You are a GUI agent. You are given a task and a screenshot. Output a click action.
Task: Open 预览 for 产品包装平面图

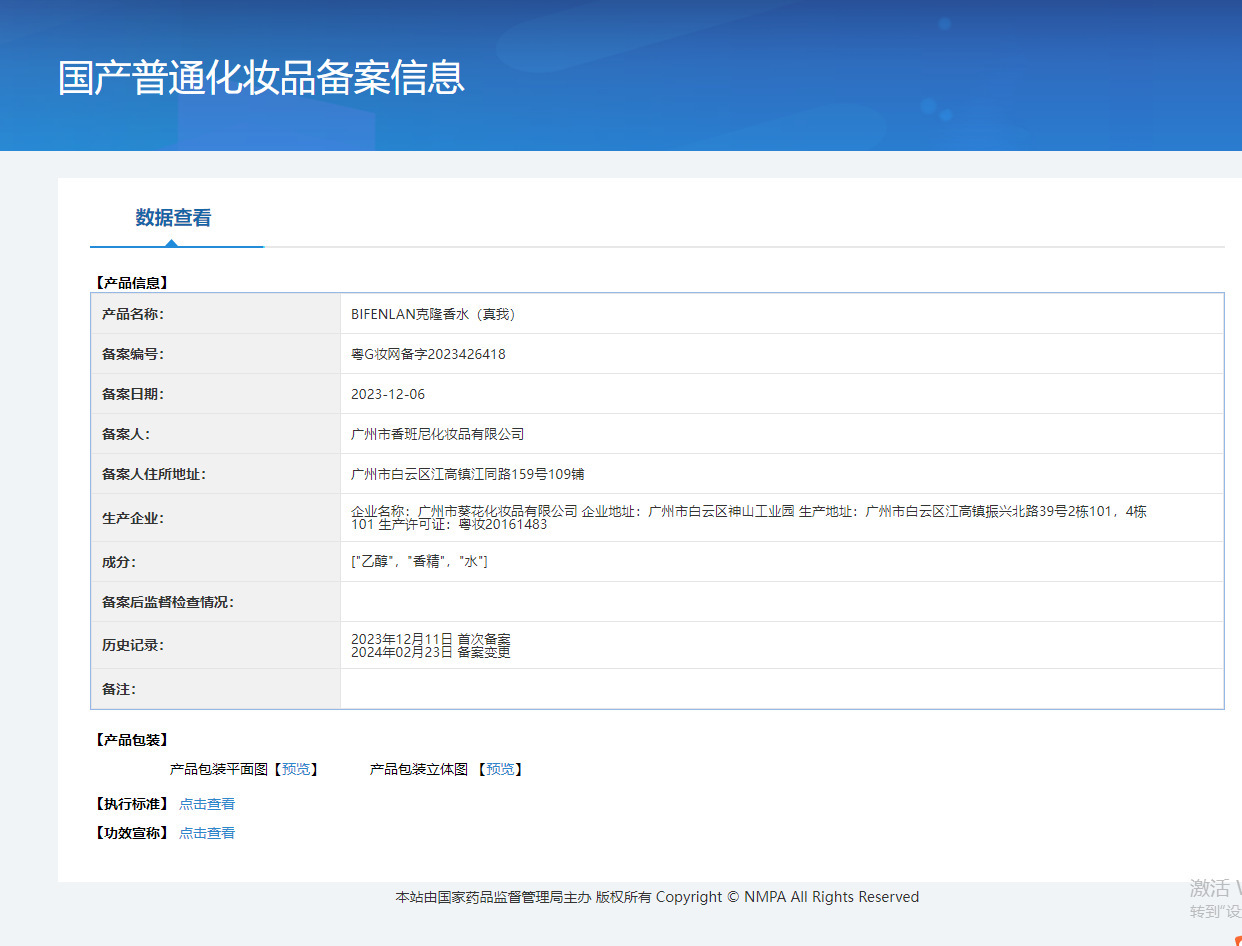click(296, 769)
